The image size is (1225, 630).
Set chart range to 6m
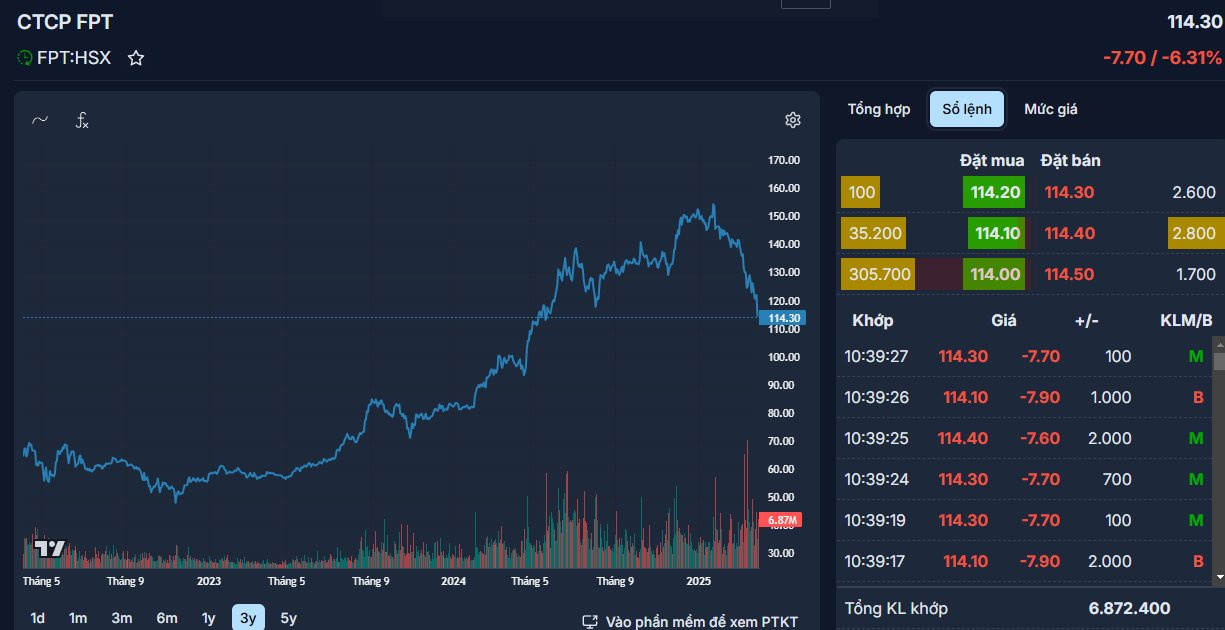click(x=166, y=618)
